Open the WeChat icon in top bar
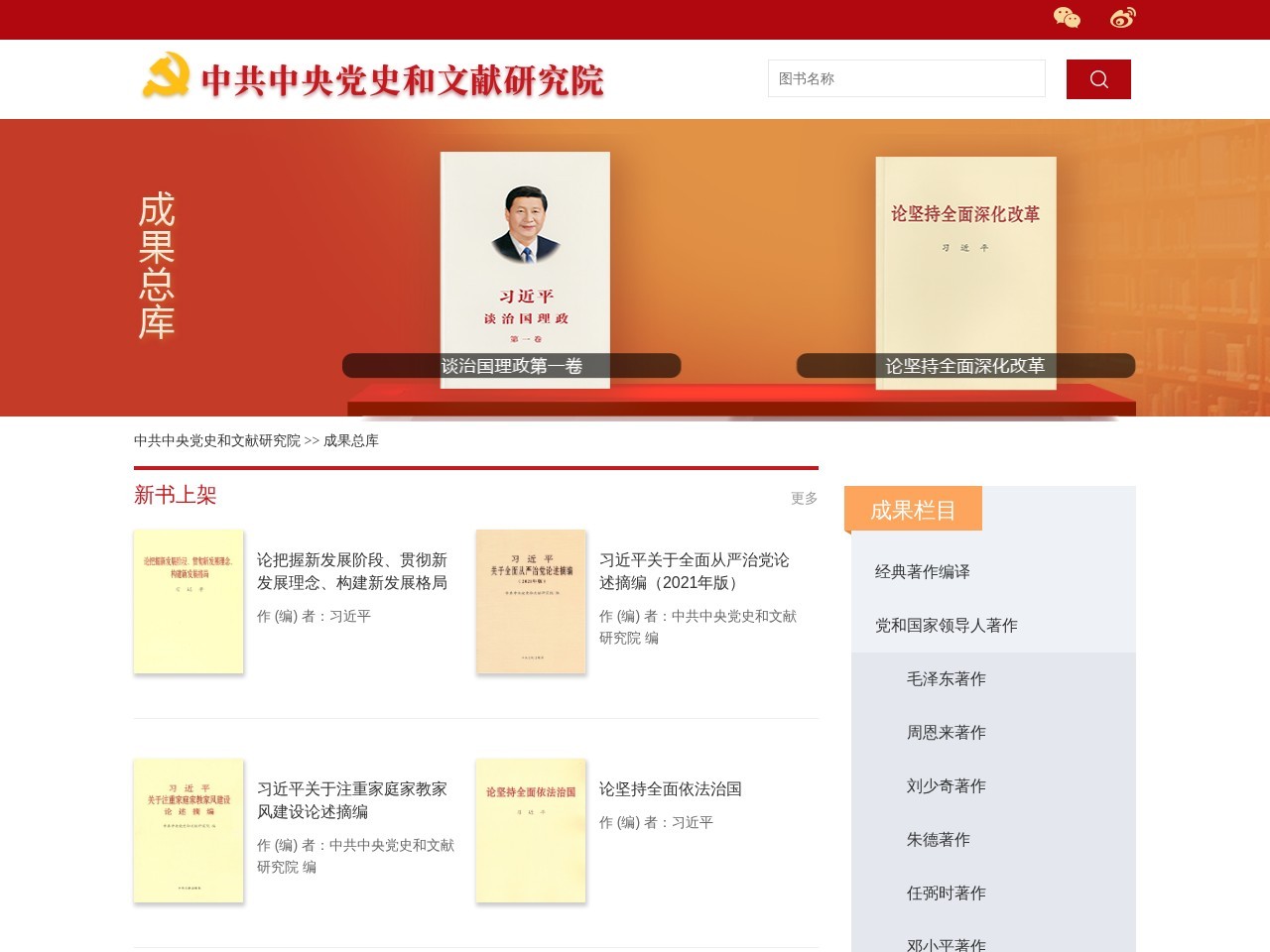Viewport: 1270px width, 952px height. pyautogui.click(x=1067, y=18)
